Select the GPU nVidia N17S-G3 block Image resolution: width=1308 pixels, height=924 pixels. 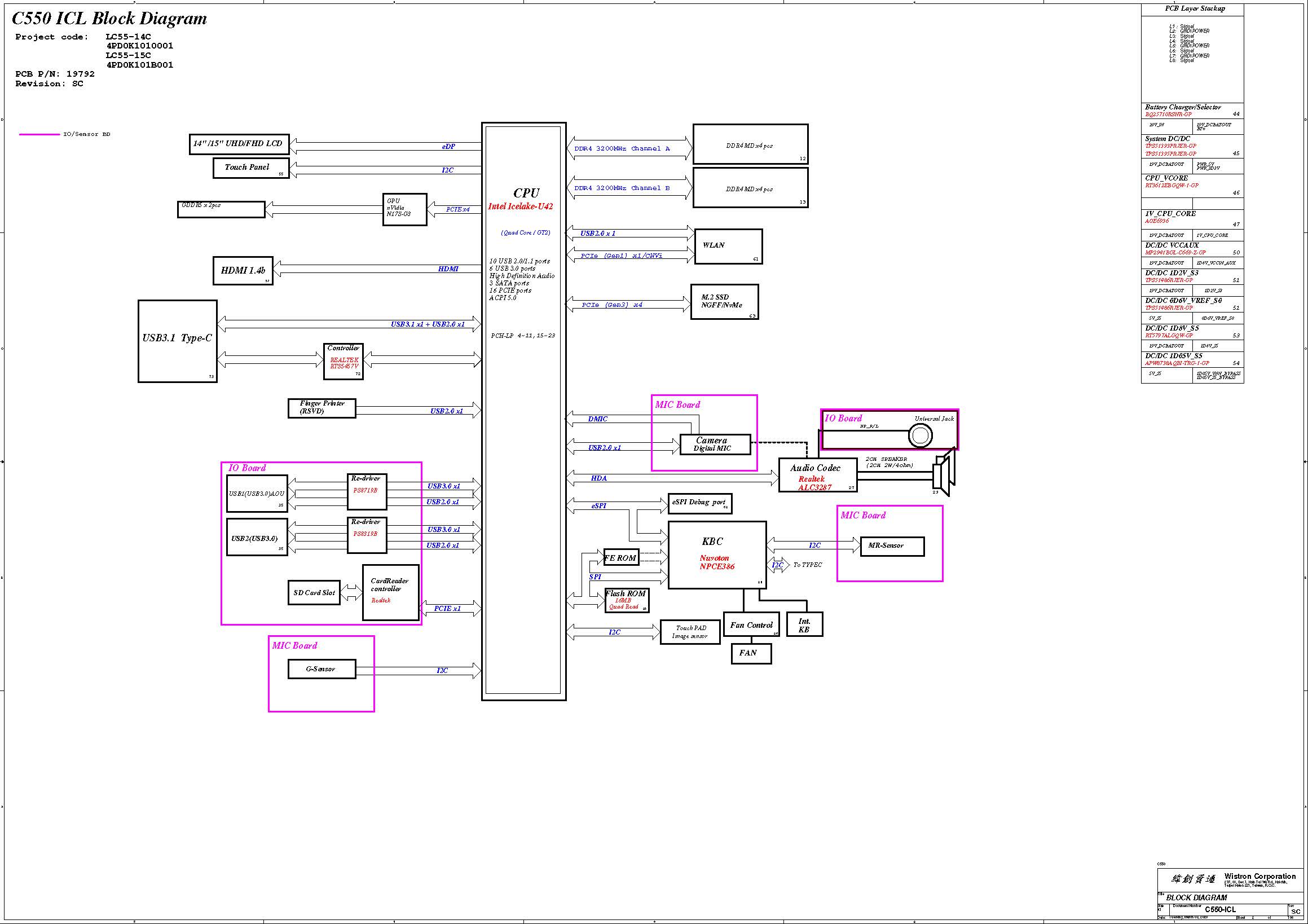404,209
